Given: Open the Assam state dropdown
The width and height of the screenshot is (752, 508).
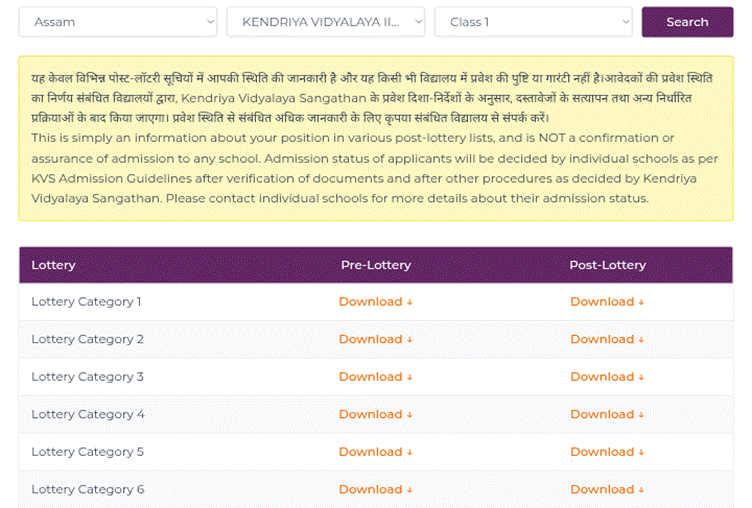Looking at the screenshot, I should 118,22.
